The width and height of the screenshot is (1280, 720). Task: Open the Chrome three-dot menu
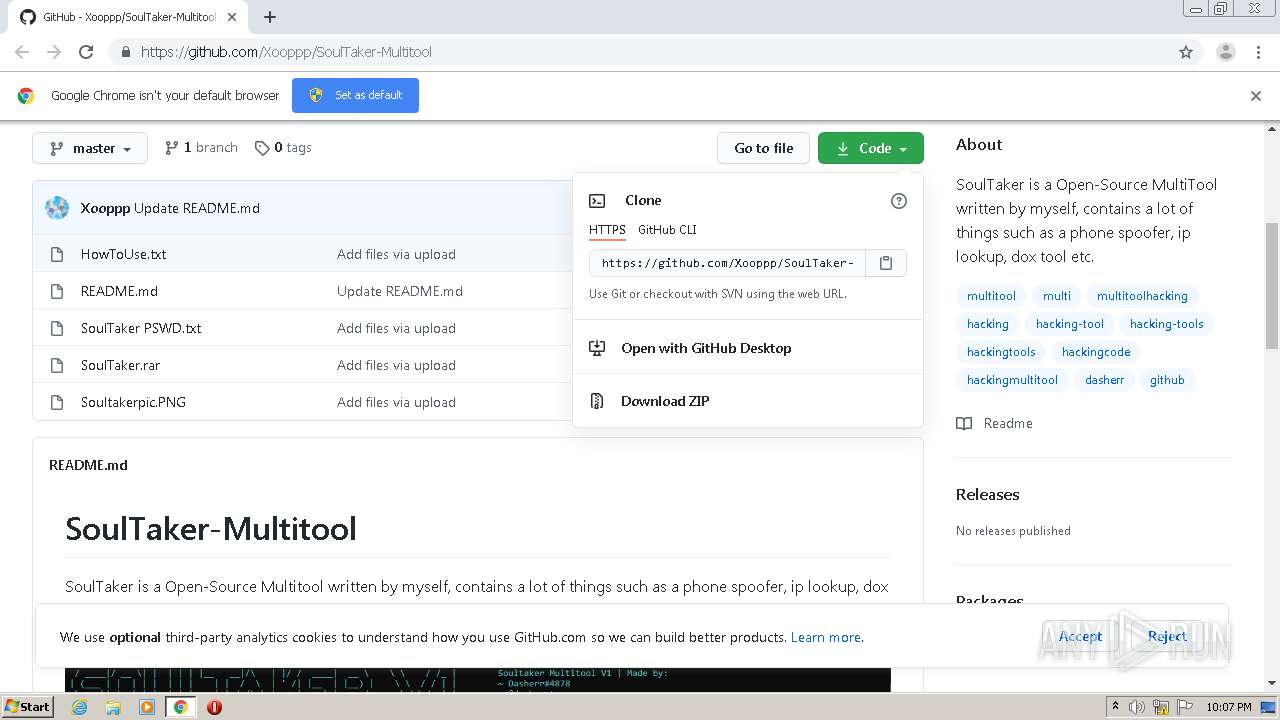1258,52
